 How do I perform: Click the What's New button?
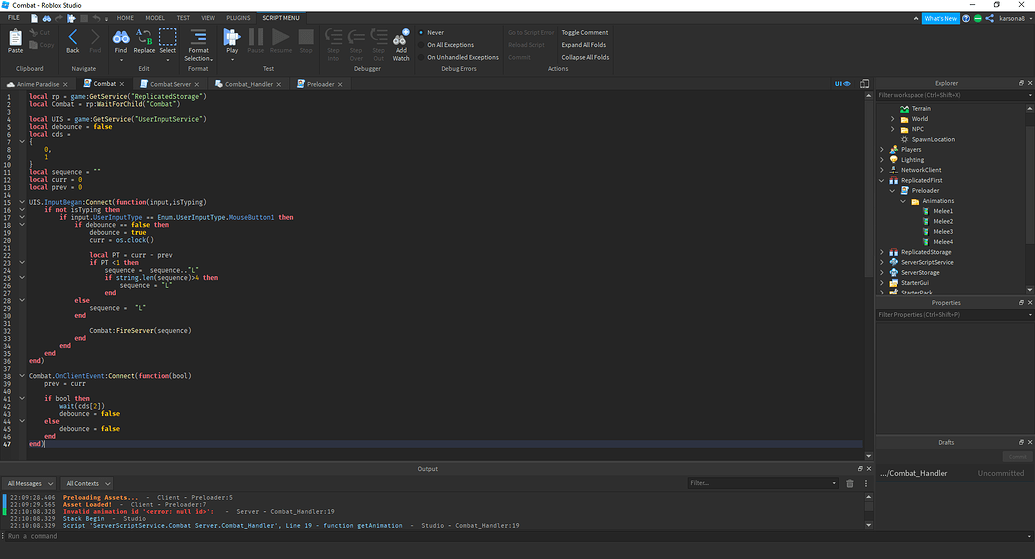(941, 18)
